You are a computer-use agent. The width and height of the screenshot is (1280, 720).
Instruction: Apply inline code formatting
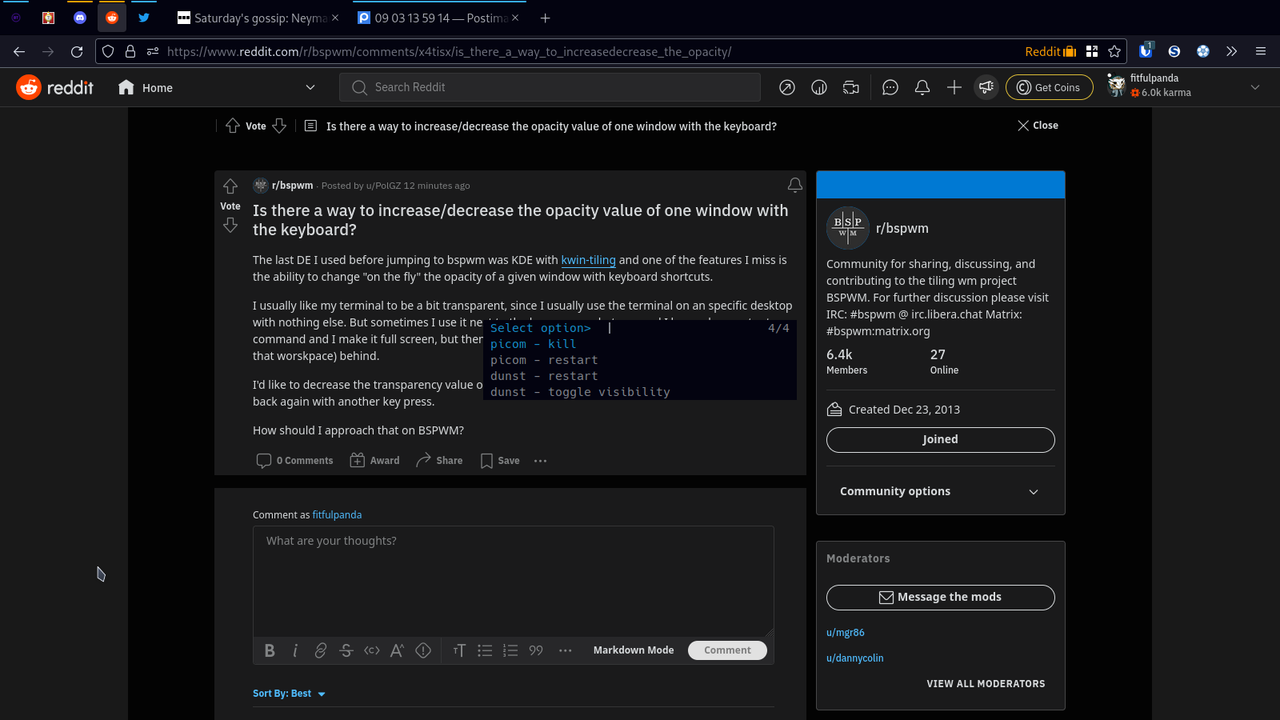pyautogui.click(x=372, y=650)
